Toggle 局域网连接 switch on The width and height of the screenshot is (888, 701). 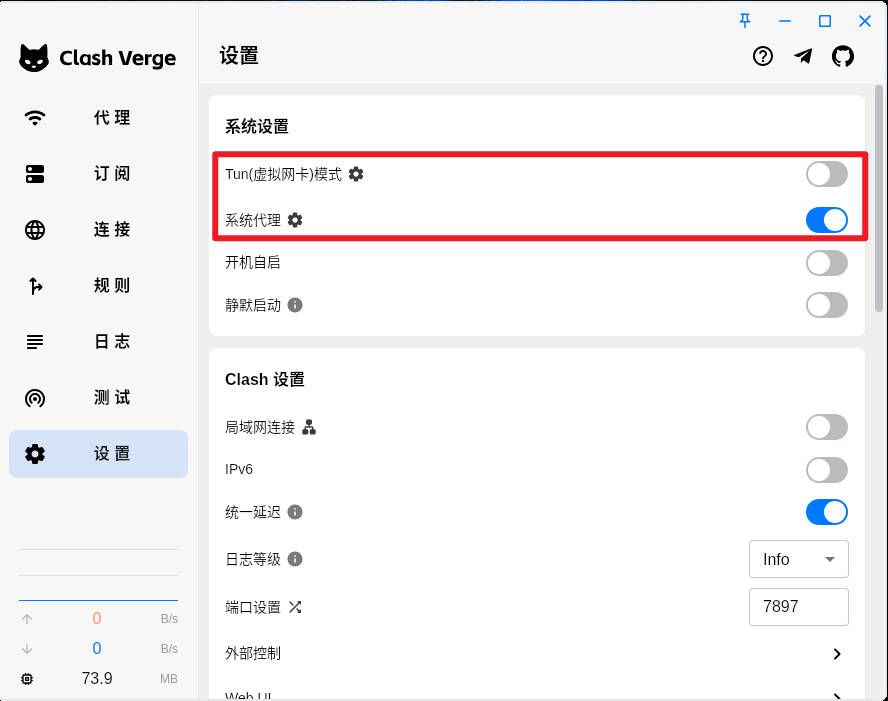827,427
